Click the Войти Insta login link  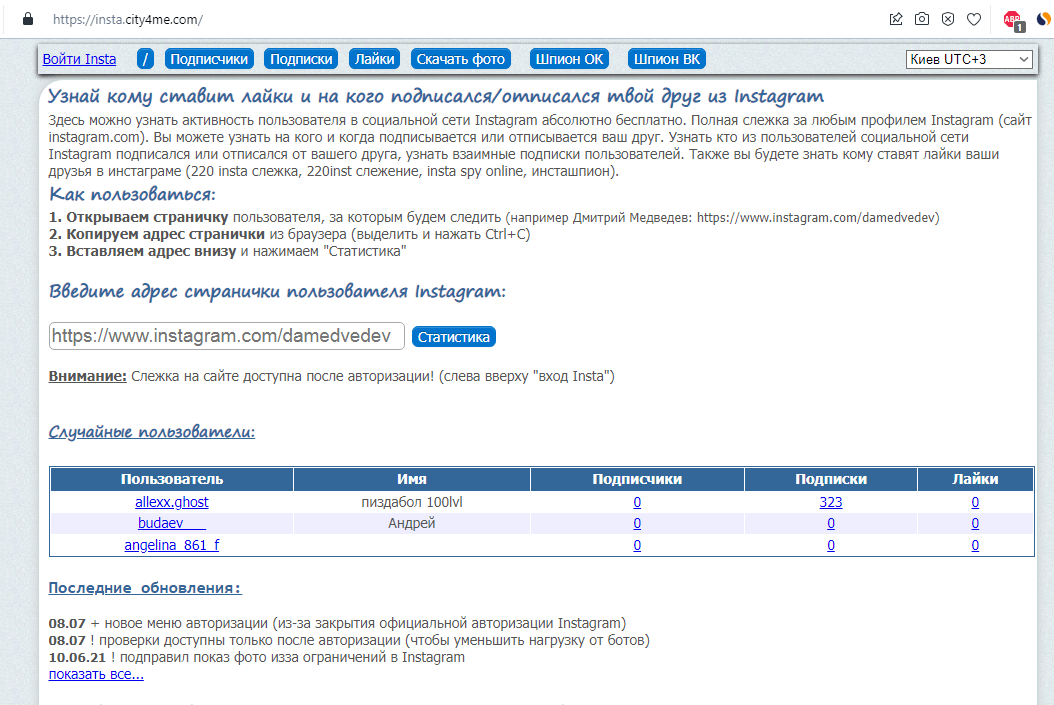(79, 59)
